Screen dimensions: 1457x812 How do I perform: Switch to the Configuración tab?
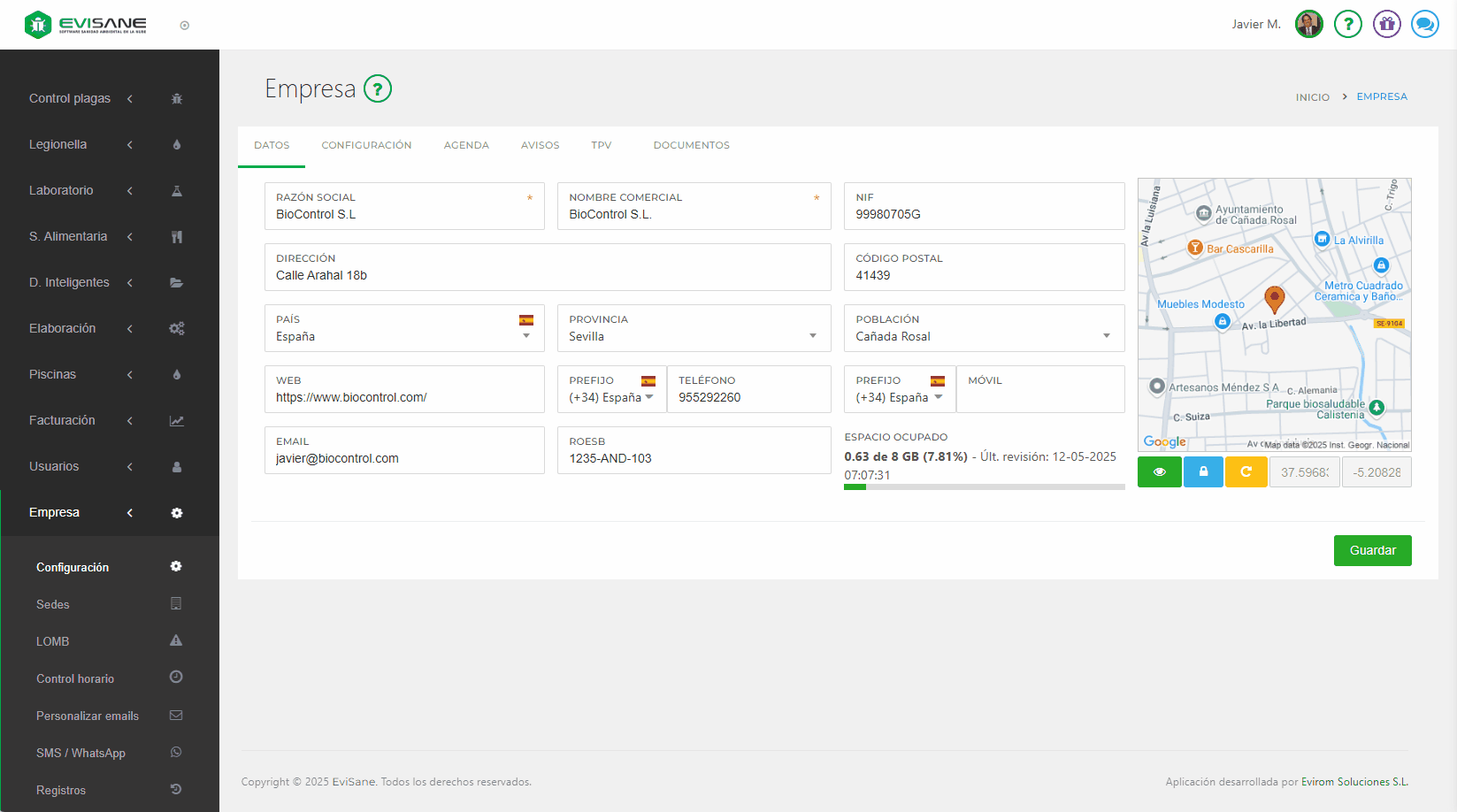pos(366,145)
